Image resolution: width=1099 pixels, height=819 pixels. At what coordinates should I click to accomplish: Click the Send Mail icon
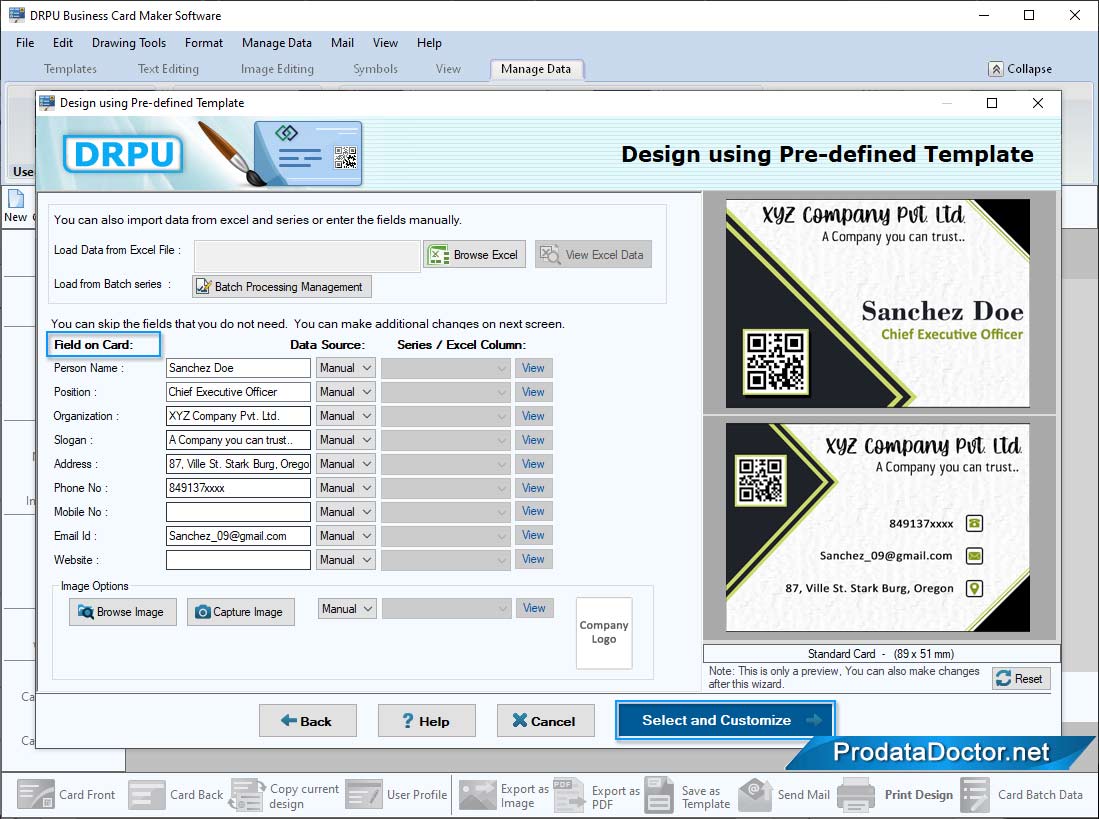[755, 794]
